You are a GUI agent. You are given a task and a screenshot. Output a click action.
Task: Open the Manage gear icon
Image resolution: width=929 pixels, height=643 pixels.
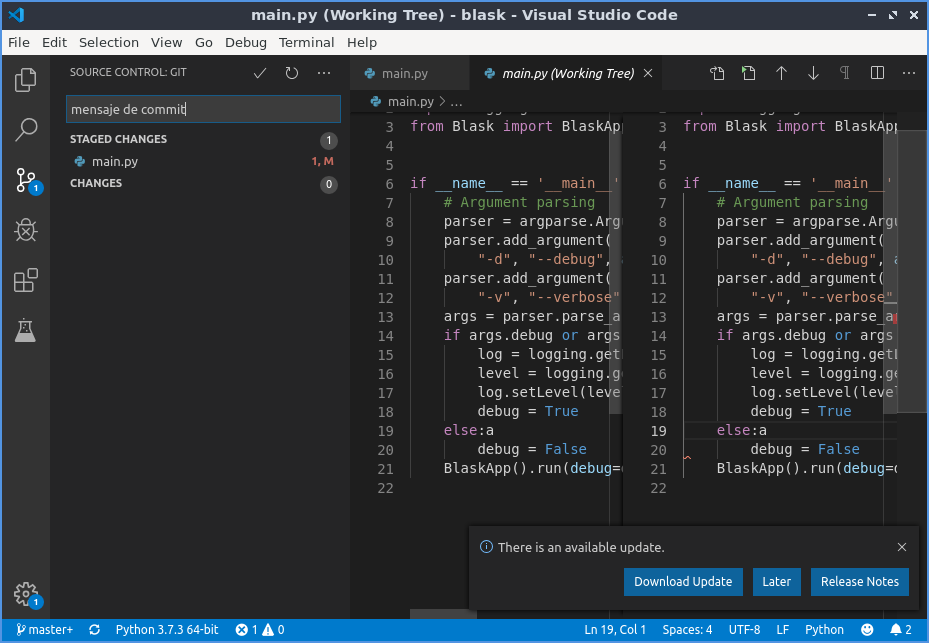point(27,594)
